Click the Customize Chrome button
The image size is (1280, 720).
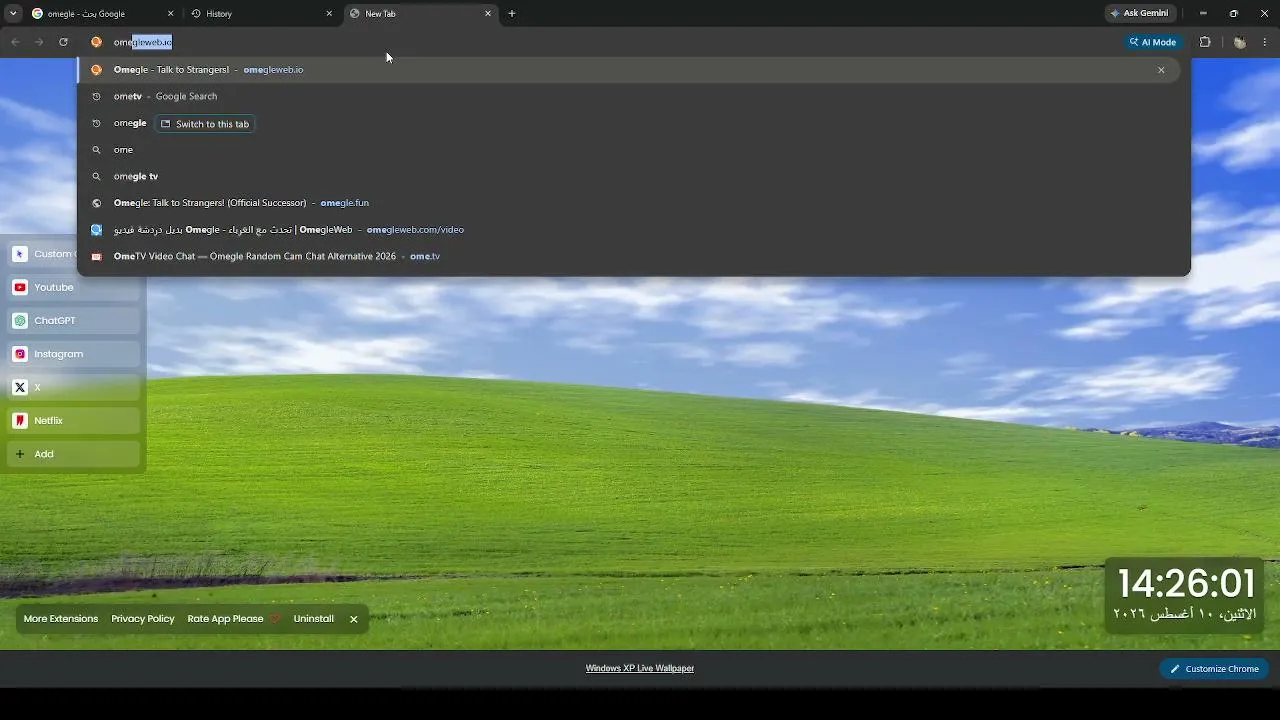pos(1214,669)
